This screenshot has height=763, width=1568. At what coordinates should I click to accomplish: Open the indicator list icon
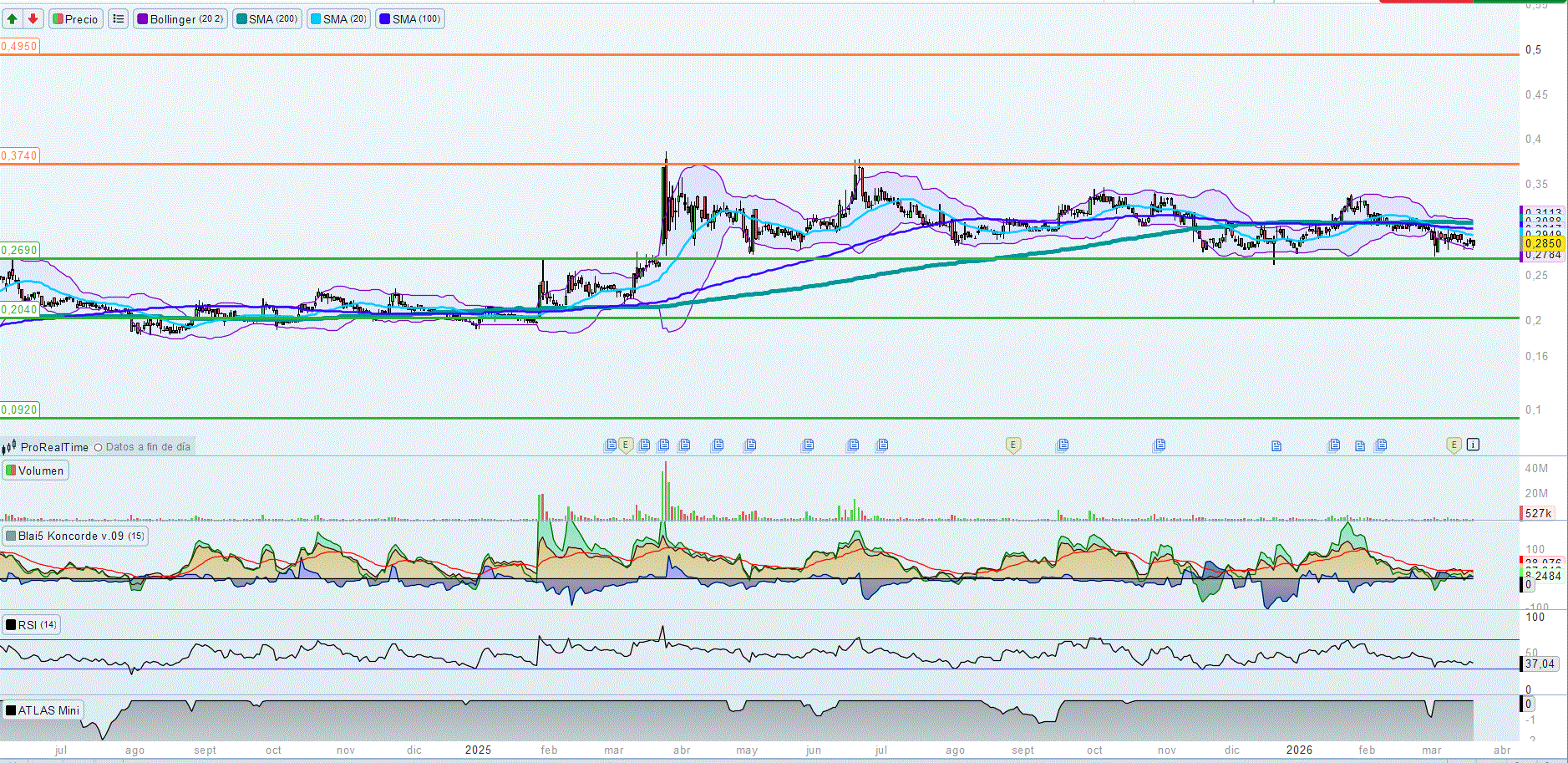tap(119, 18)
